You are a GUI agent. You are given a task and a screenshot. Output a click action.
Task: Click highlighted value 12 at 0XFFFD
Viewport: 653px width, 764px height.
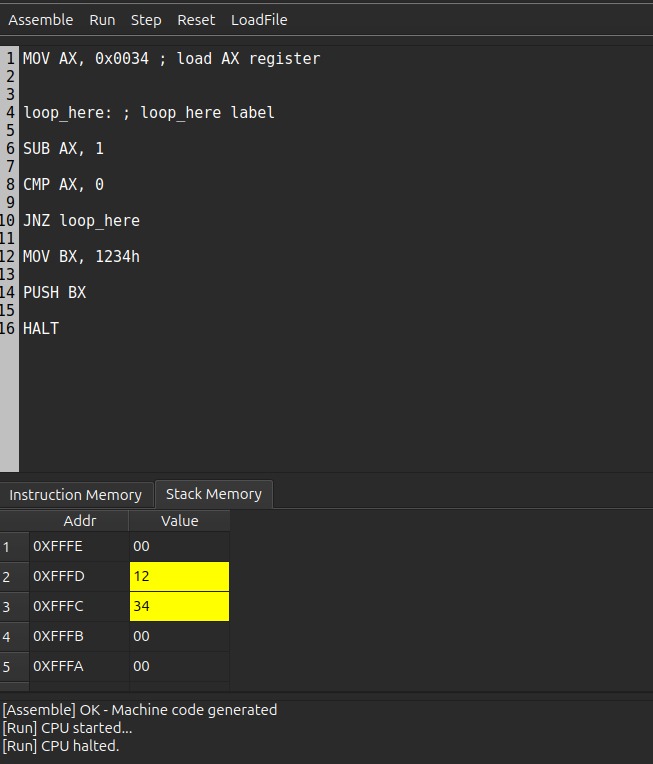179,576
